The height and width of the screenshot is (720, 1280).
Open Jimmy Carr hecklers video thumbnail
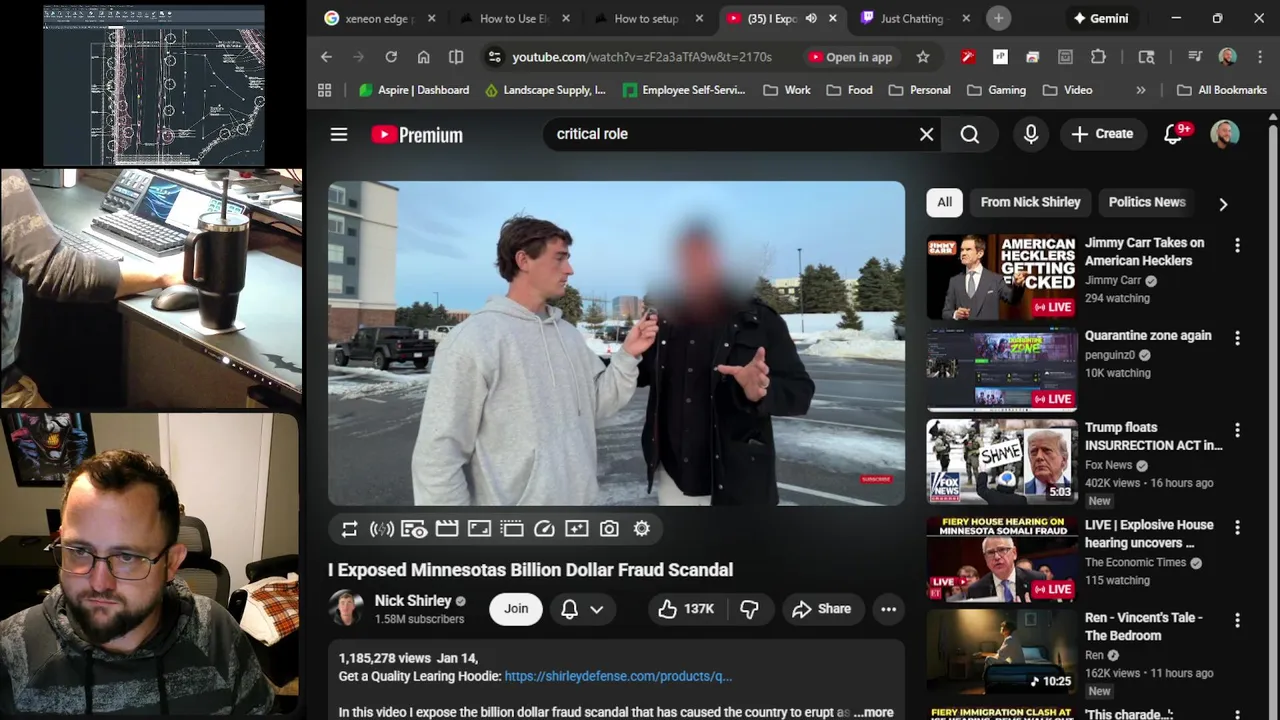[1002, 277]
